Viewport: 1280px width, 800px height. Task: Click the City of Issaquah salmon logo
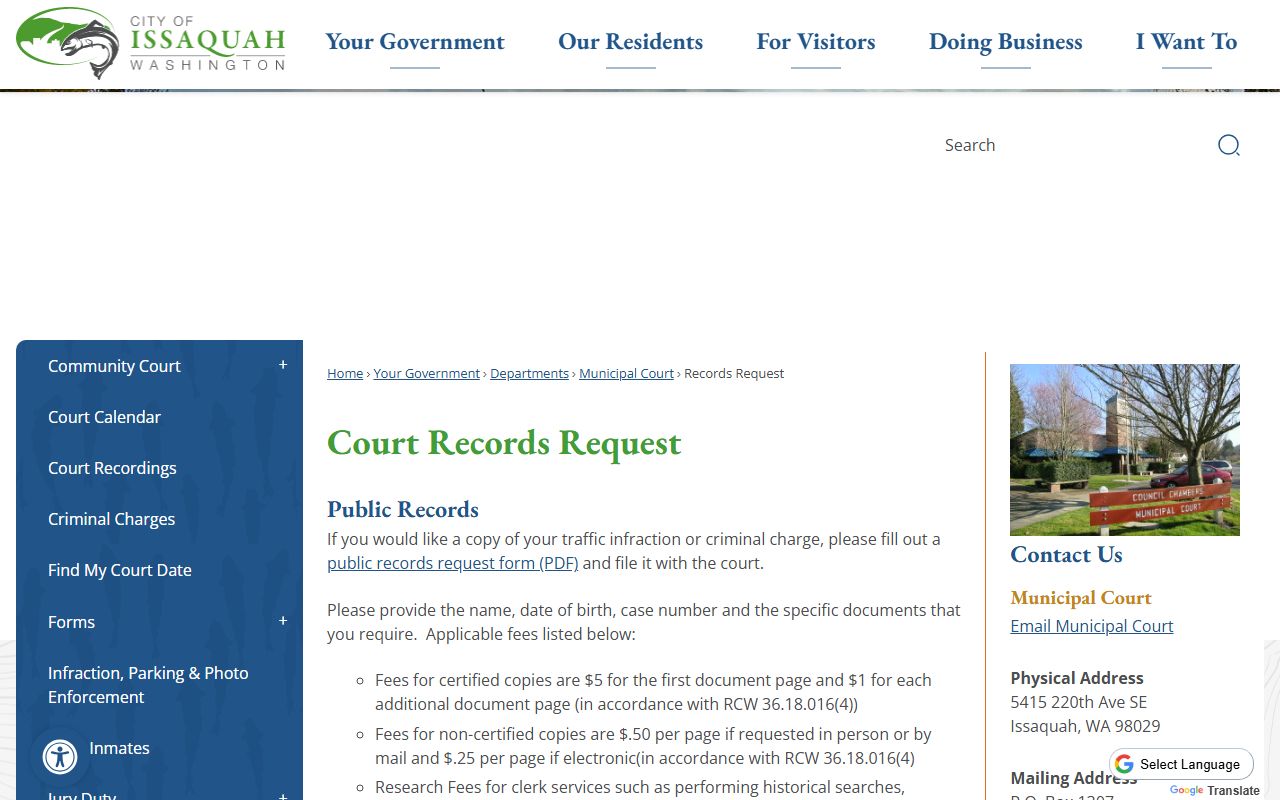tap(151, 42)
